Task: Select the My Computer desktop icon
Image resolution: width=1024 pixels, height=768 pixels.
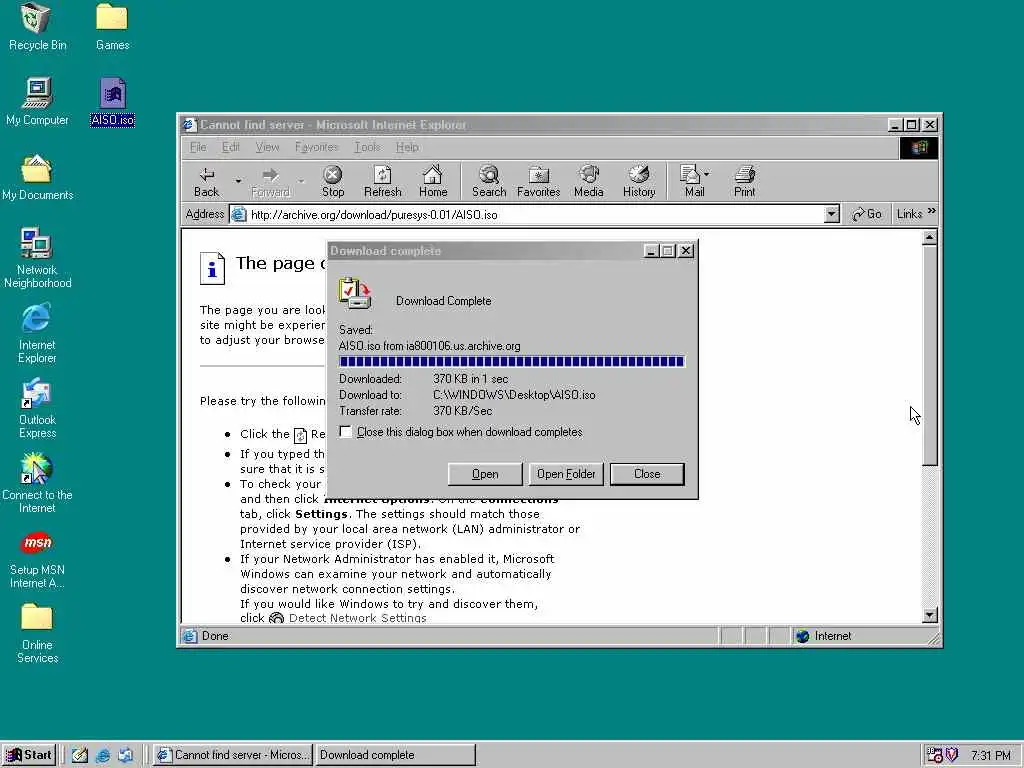Action: click(x=37, y=102)
